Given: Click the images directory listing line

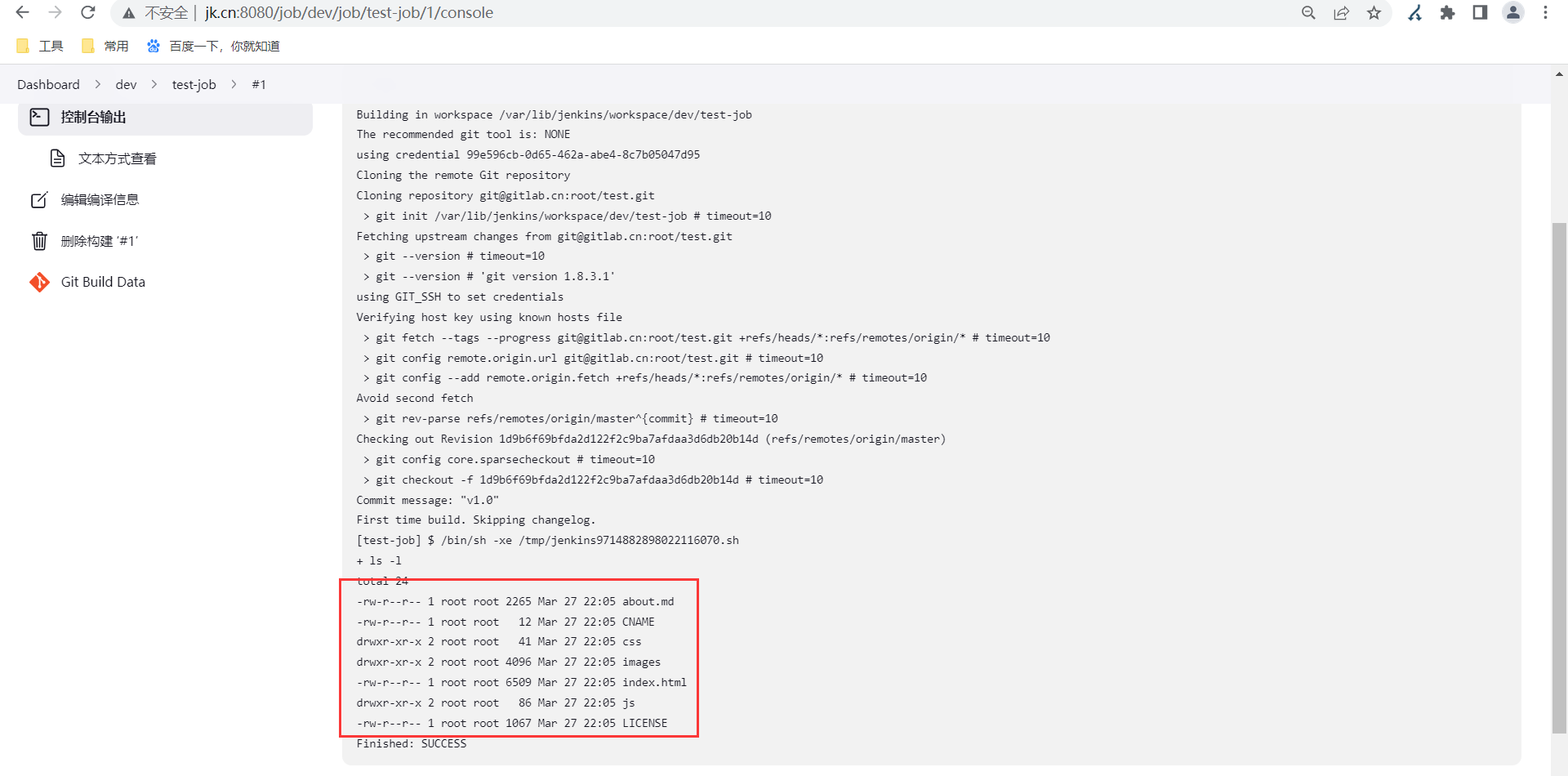Looking at the screenshot, I should point(509,662).
